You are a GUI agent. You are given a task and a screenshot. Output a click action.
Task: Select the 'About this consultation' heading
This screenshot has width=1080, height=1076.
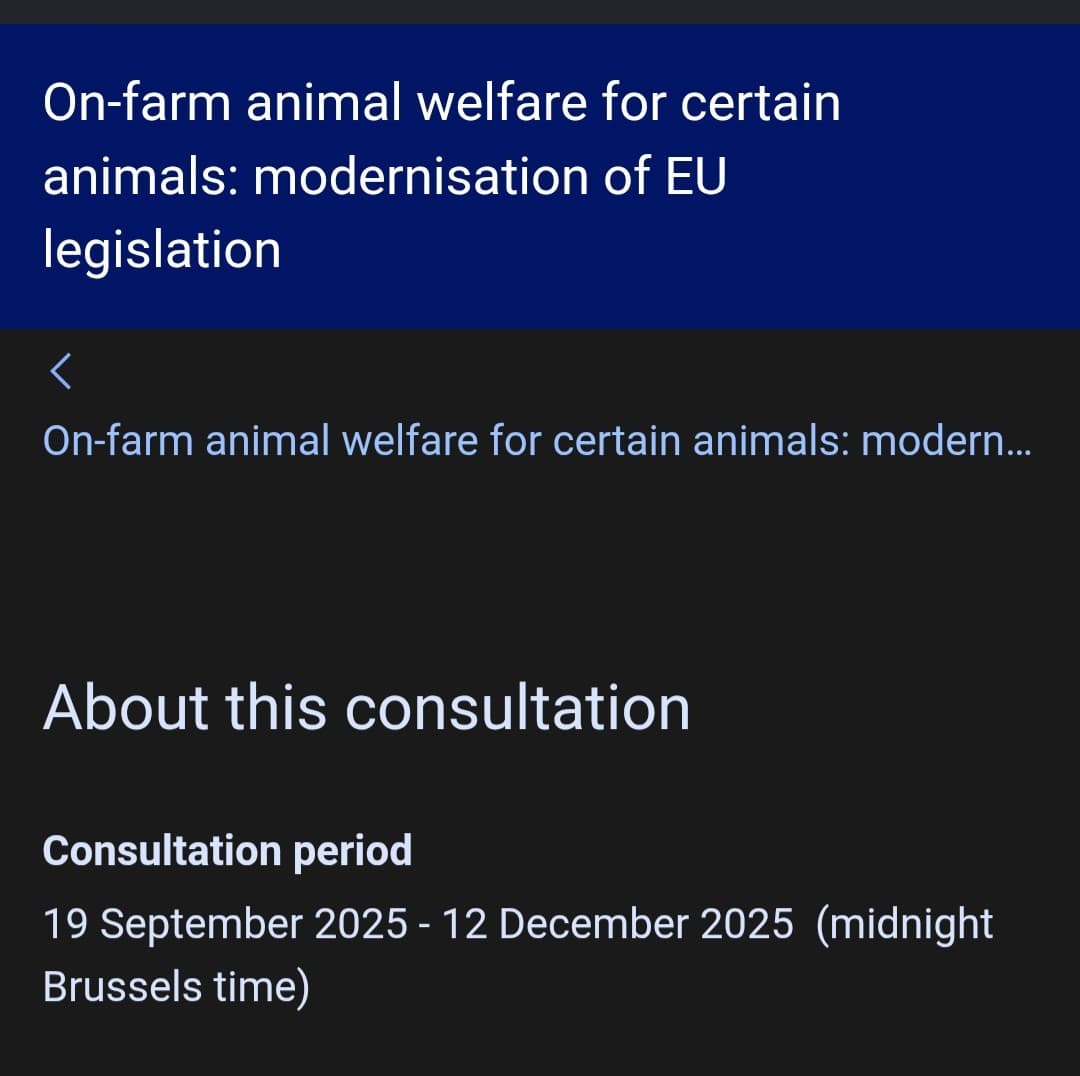(x=366, y=708)
